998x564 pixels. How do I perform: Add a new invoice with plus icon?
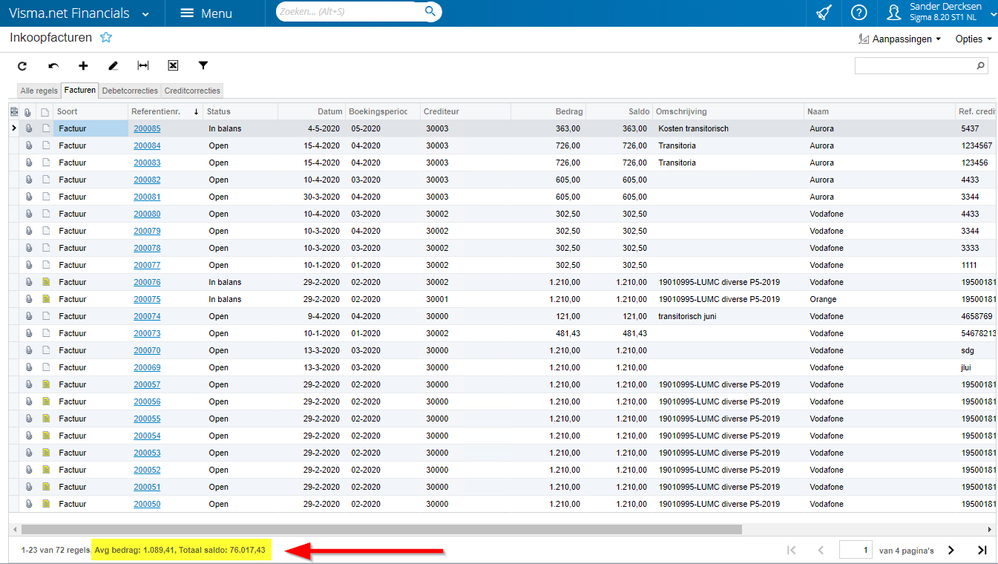(83, 66)
